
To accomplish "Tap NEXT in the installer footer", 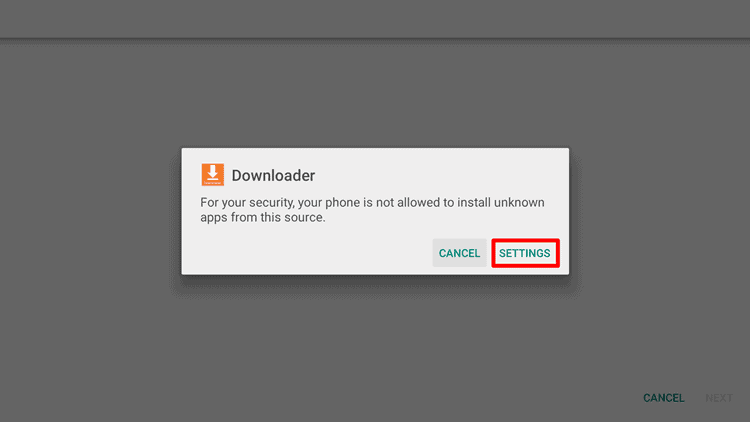I will pos(719,398).
